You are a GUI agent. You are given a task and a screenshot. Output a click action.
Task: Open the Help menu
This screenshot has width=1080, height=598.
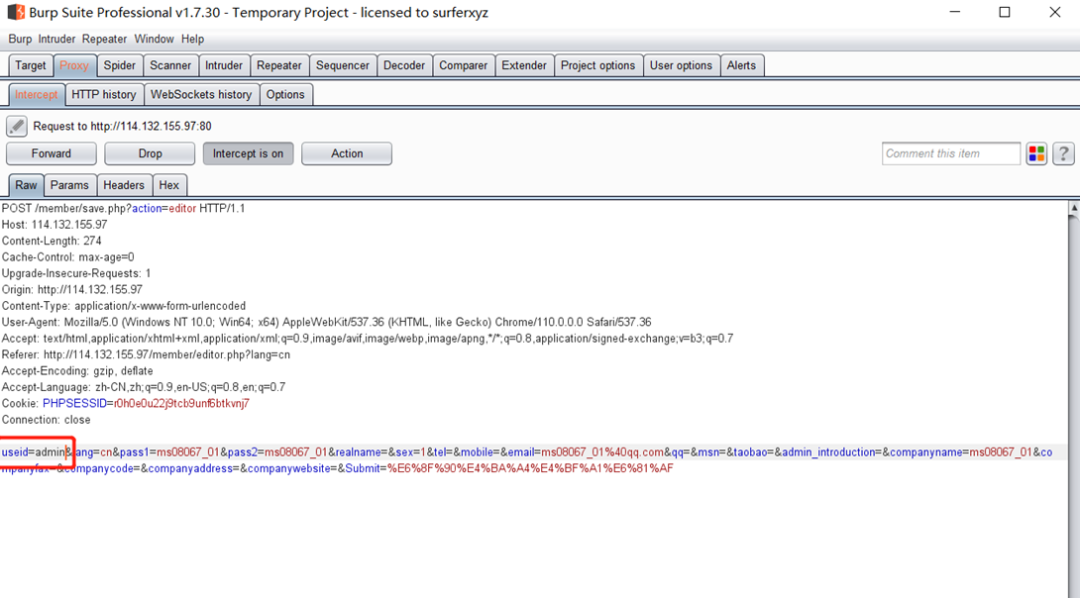pyautogui.click(x=192, y=39)
